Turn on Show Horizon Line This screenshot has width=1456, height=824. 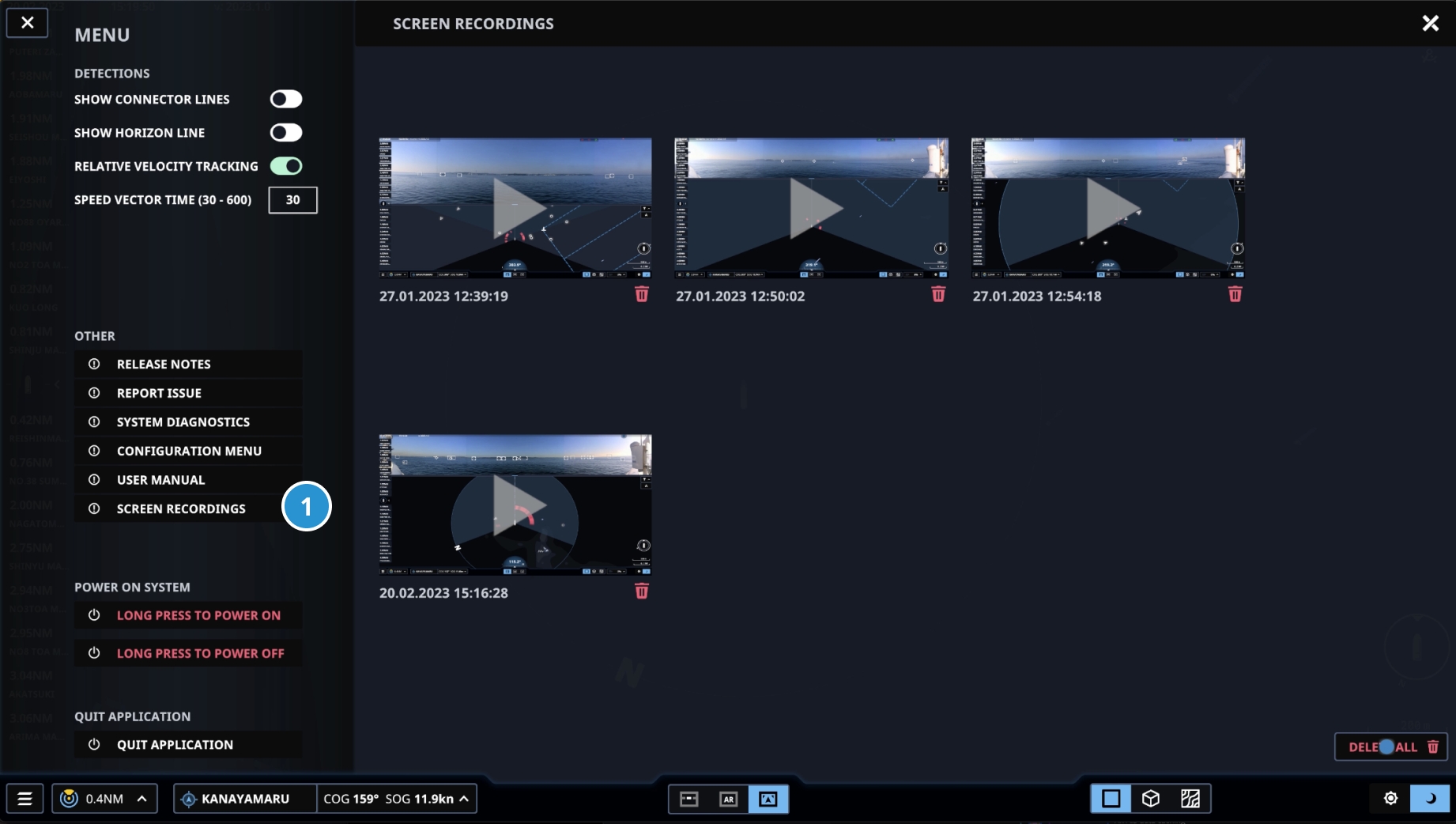(x=286, y=133)
